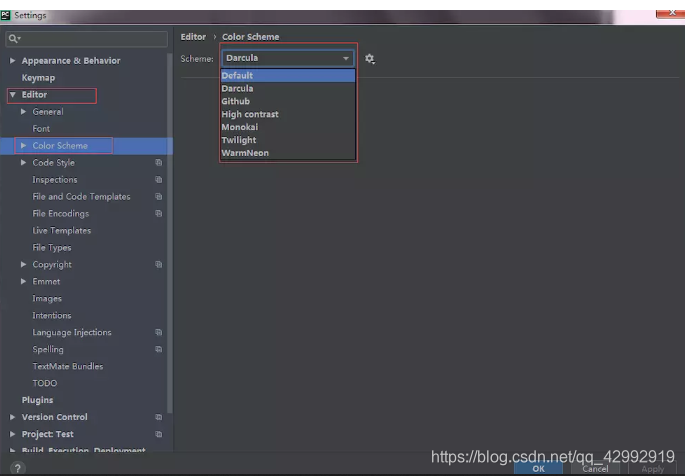Click project-level icon beside Inspections
This screenshot has height=476, width=685.
(x=159, y=179)
